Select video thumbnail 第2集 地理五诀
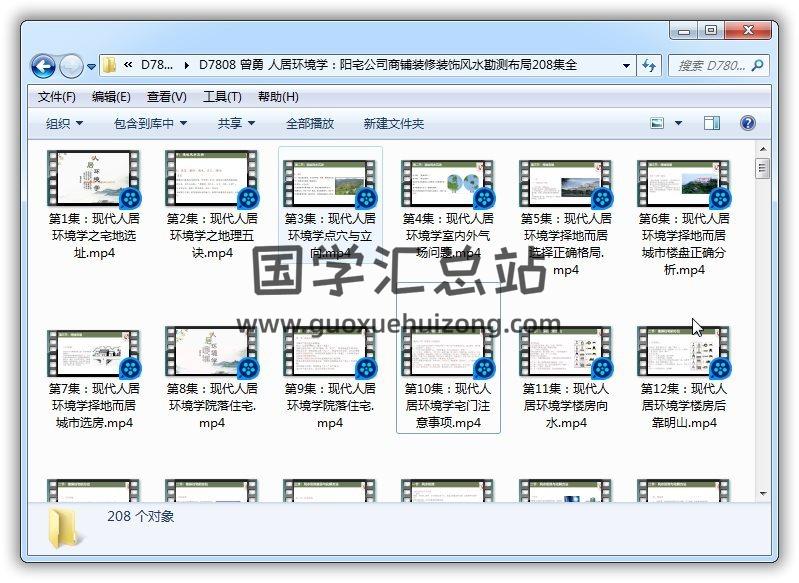Image resolution: width=799 pixels, height=583 pixels. [212, 179]
